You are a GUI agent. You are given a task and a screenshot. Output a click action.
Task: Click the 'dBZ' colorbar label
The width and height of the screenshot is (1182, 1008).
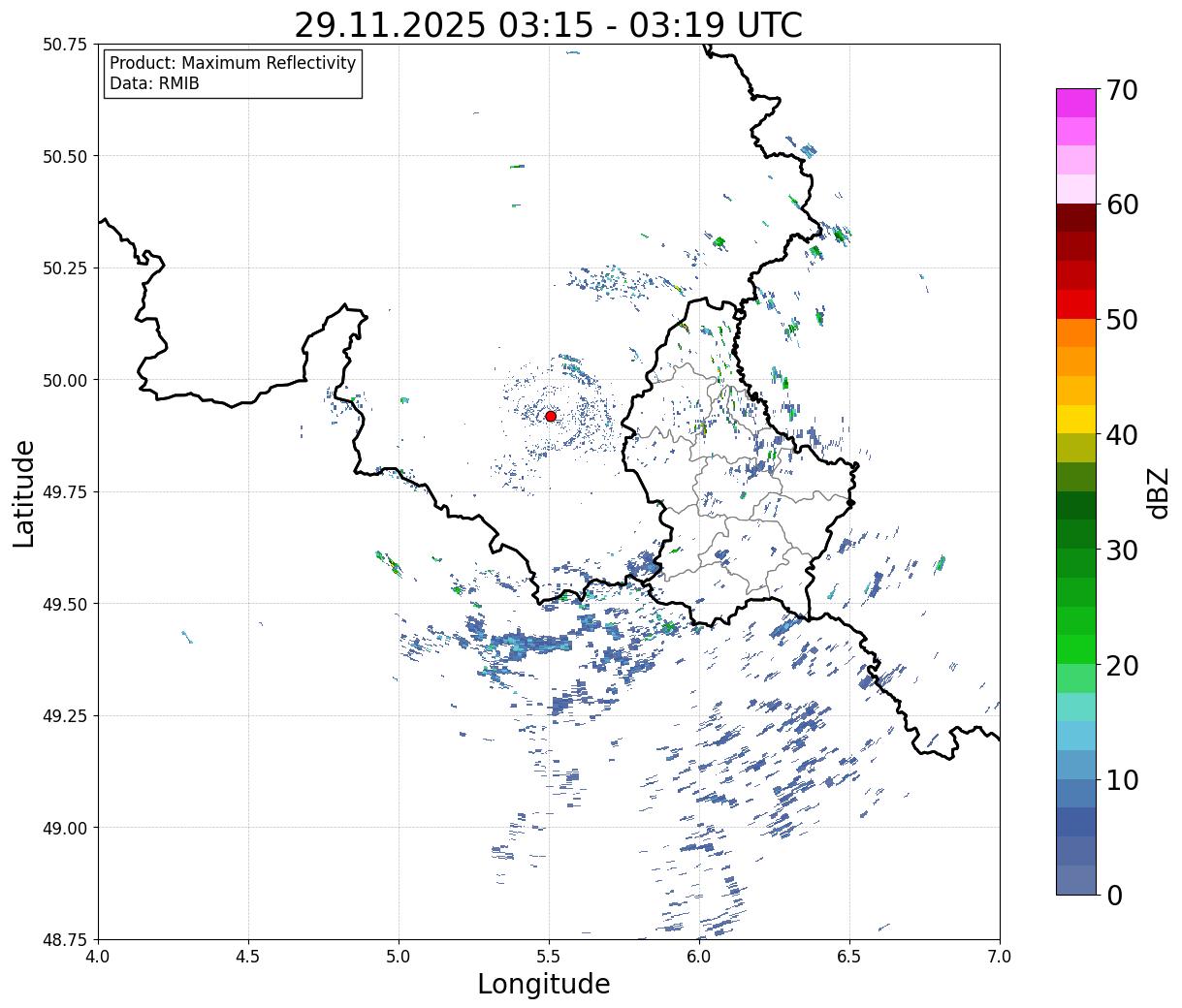pyautogui.click(x=1158, y=492)
